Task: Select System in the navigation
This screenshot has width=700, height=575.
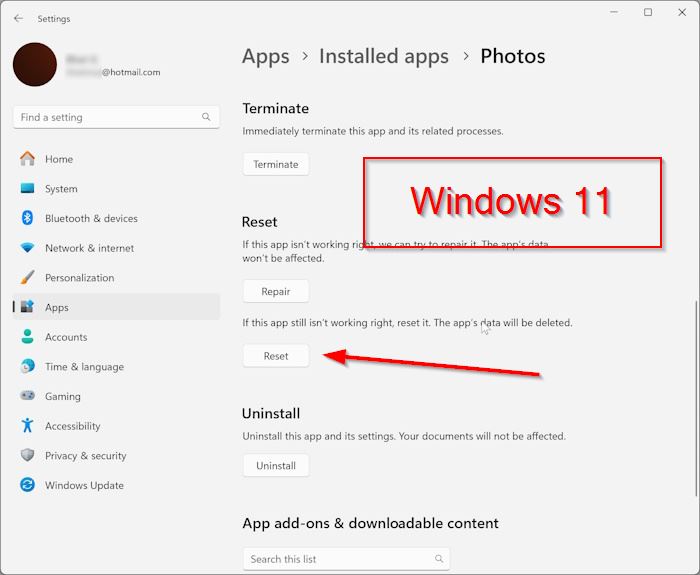Action: [61, 189]
